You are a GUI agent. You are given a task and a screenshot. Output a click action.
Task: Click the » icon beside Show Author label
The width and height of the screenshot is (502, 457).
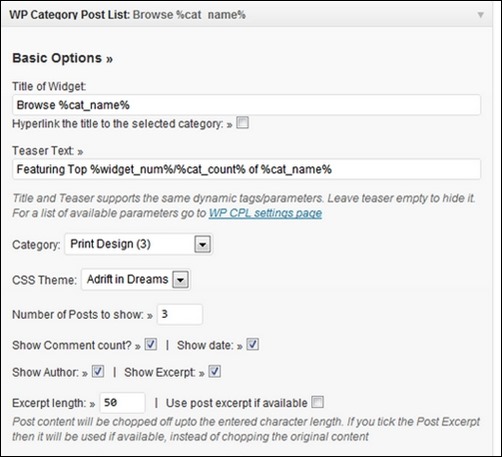pyautogui.click(x=85, y=374)
